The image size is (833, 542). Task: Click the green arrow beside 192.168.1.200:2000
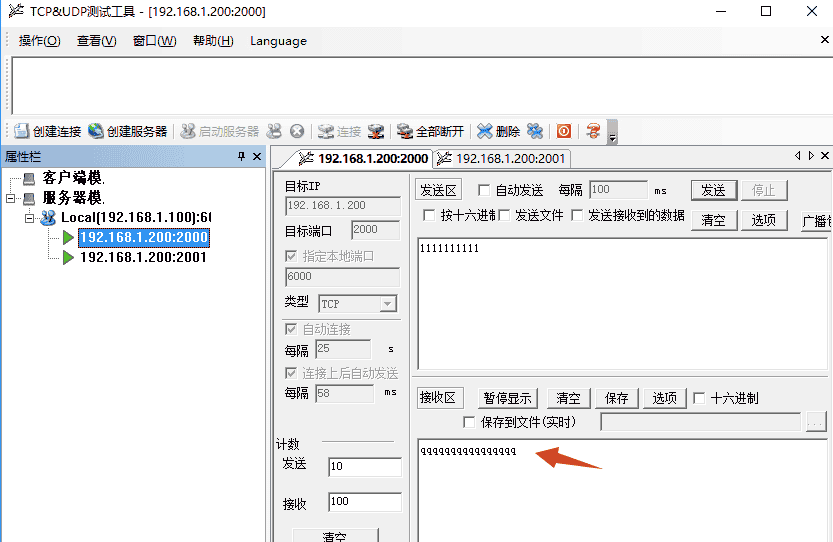(x=68, y=238)
